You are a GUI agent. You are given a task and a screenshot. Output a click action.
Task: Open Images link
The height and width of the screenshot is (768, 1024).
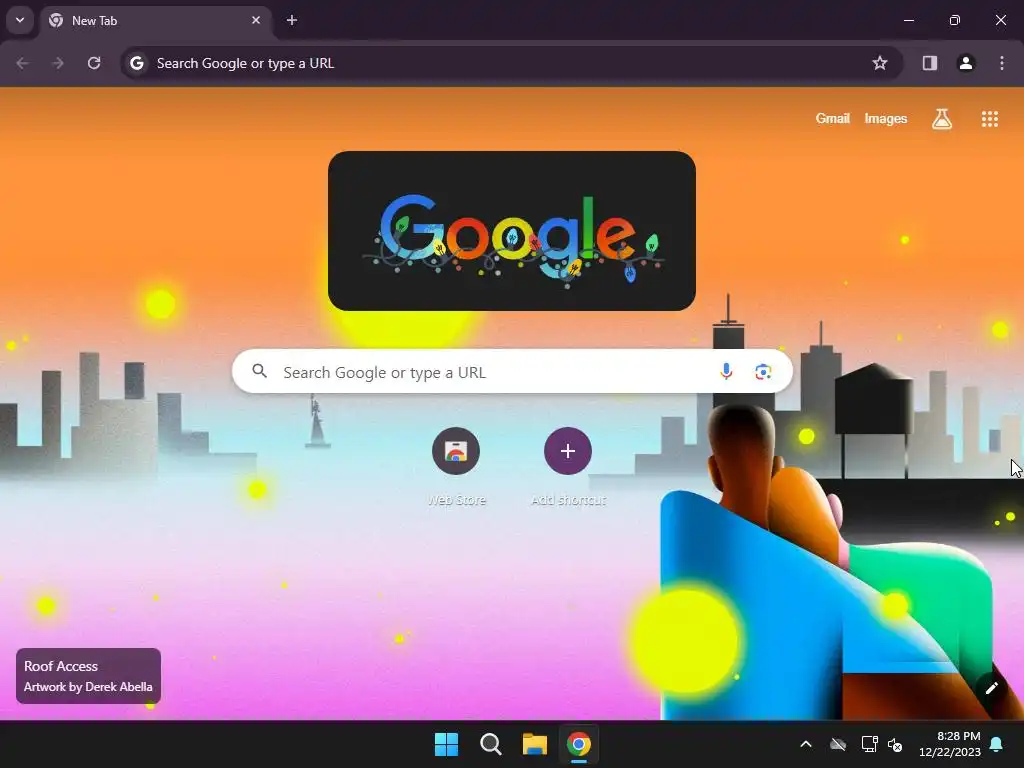[886, 119]
